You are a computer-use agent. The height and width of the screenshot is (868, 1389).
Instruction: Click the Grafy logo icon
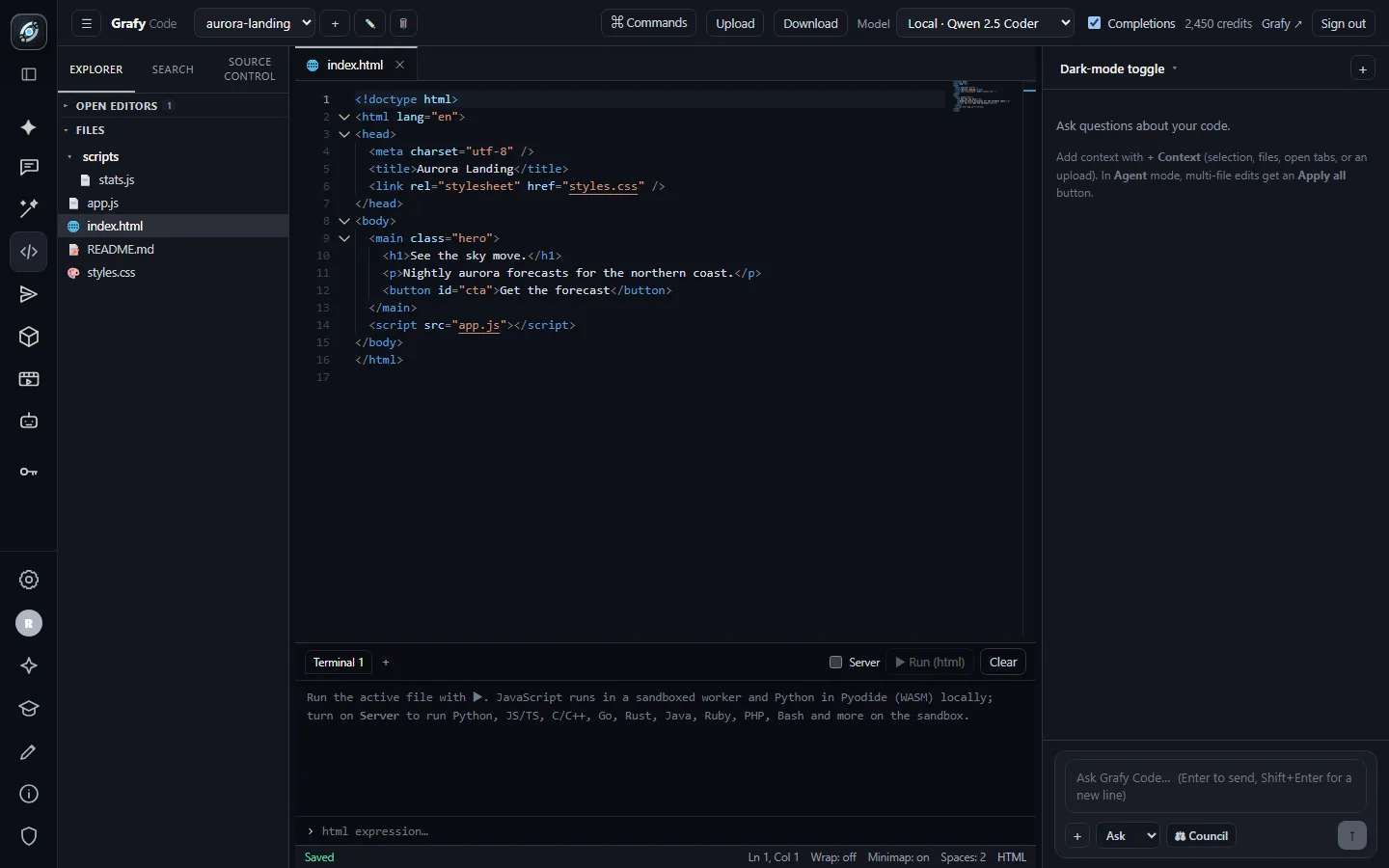(x=29, y=32)
